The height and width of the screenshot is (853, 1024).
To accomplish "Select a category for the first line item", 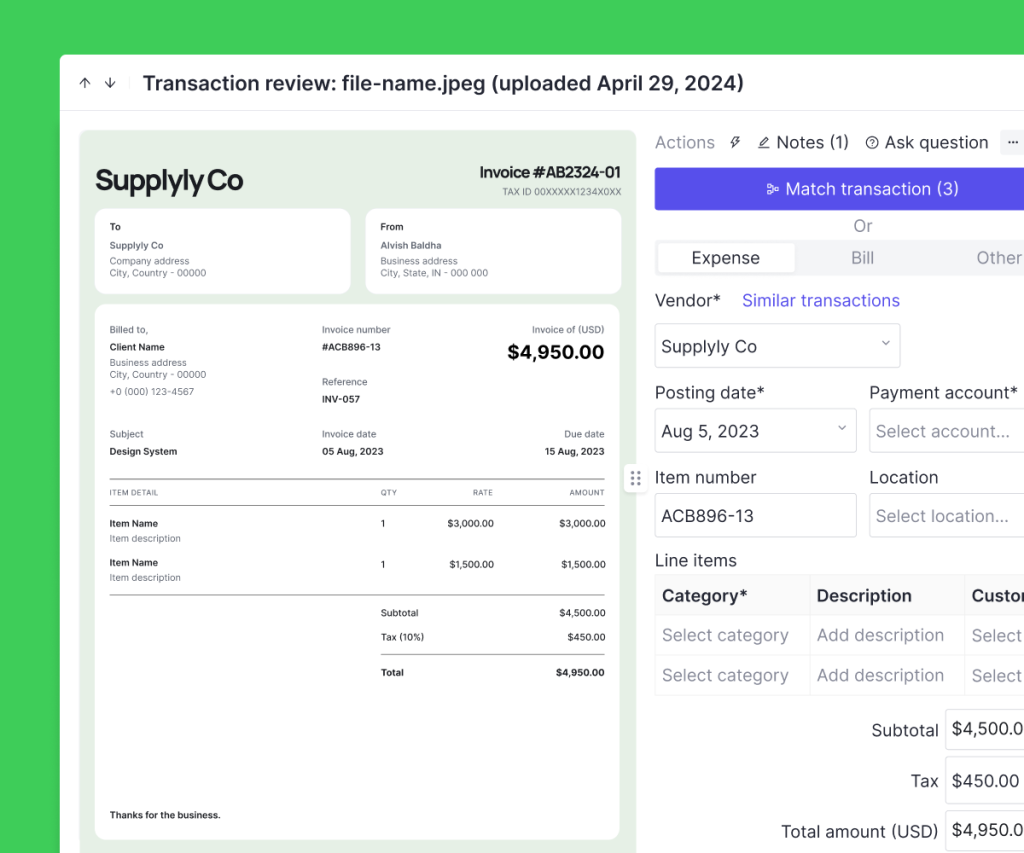I will tap(725, 635).
